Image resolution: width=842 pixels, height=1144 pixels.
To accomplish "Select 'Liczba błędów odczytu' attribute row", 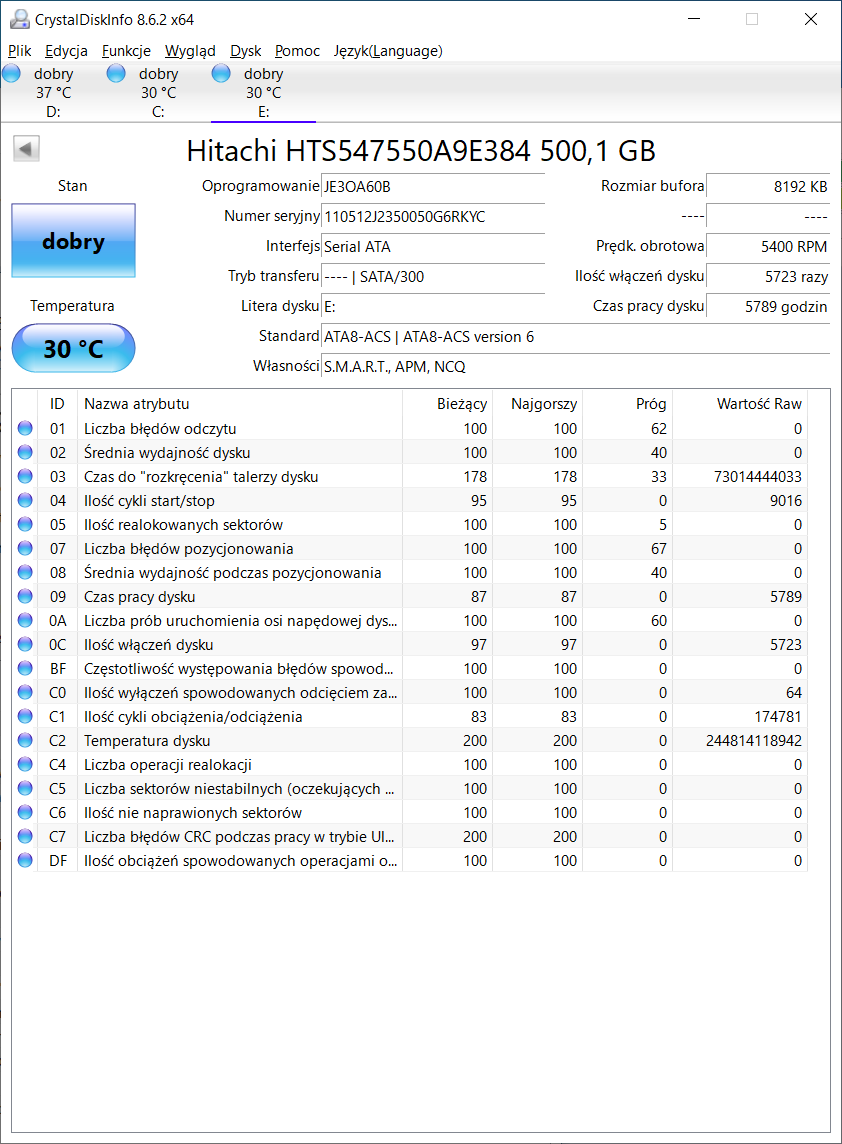I will pos(410,428).
